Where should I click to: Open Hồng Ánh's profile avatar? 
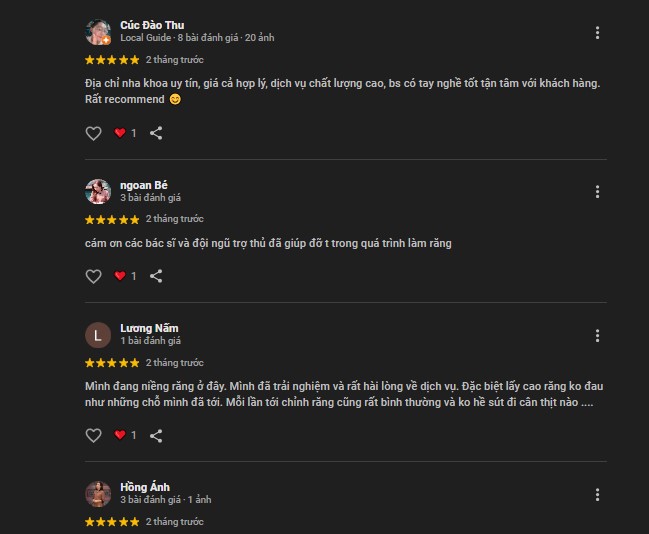(98, 494)
